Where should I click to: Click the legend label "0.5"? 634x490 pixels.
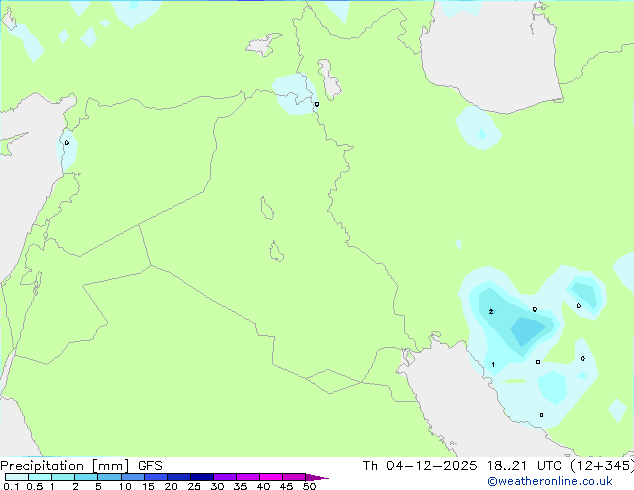click(35, 486)
